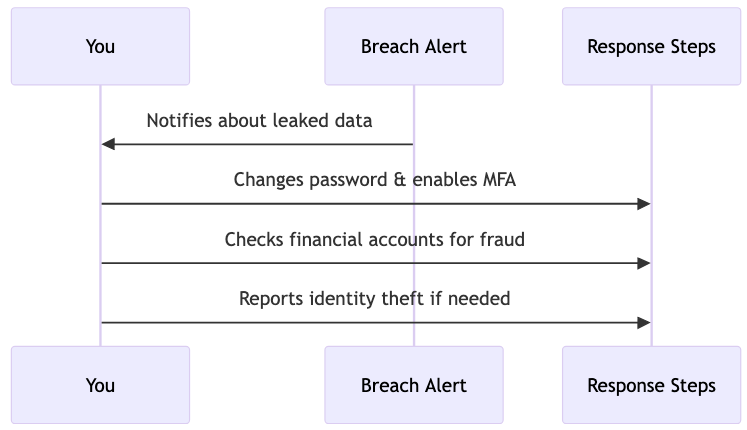Click arrowhead of the "Changes password" message
The width and height of the screenshot is (747, 430).
click(645, 204)
